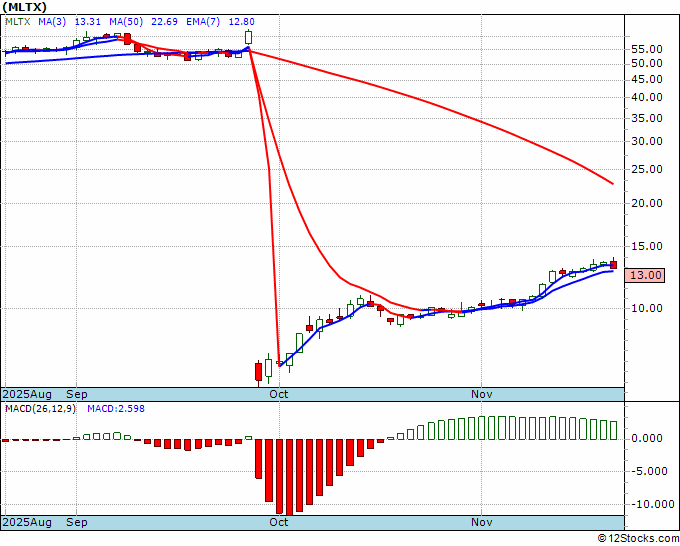Click the 55.00 price axis label
Image resolution: width=680 pixels, height=546 pixels.
tap(647, 49)
